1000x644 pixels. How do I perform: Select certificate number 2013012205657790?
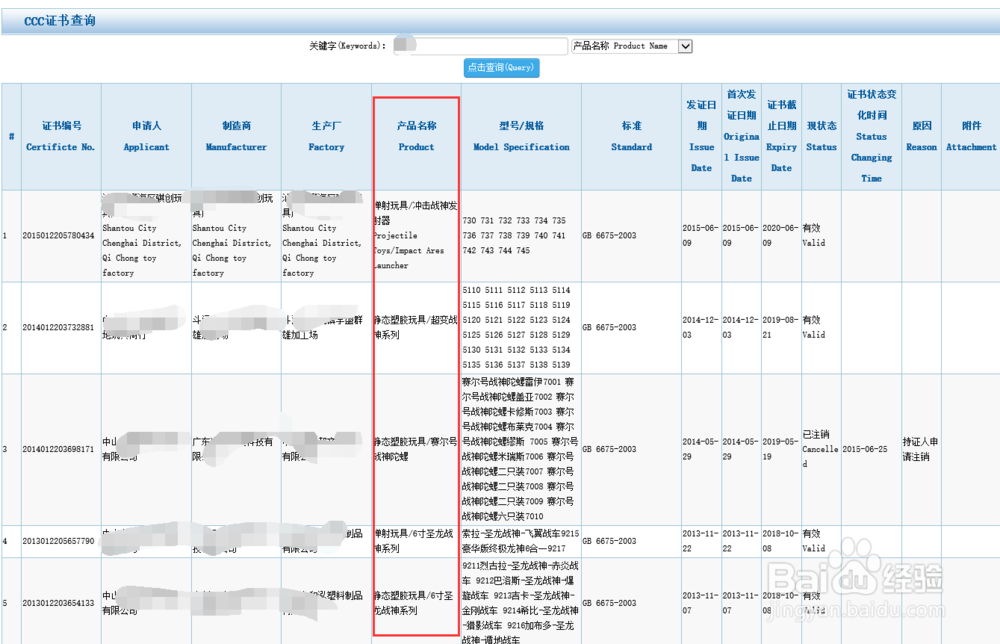tap(59, 541)
